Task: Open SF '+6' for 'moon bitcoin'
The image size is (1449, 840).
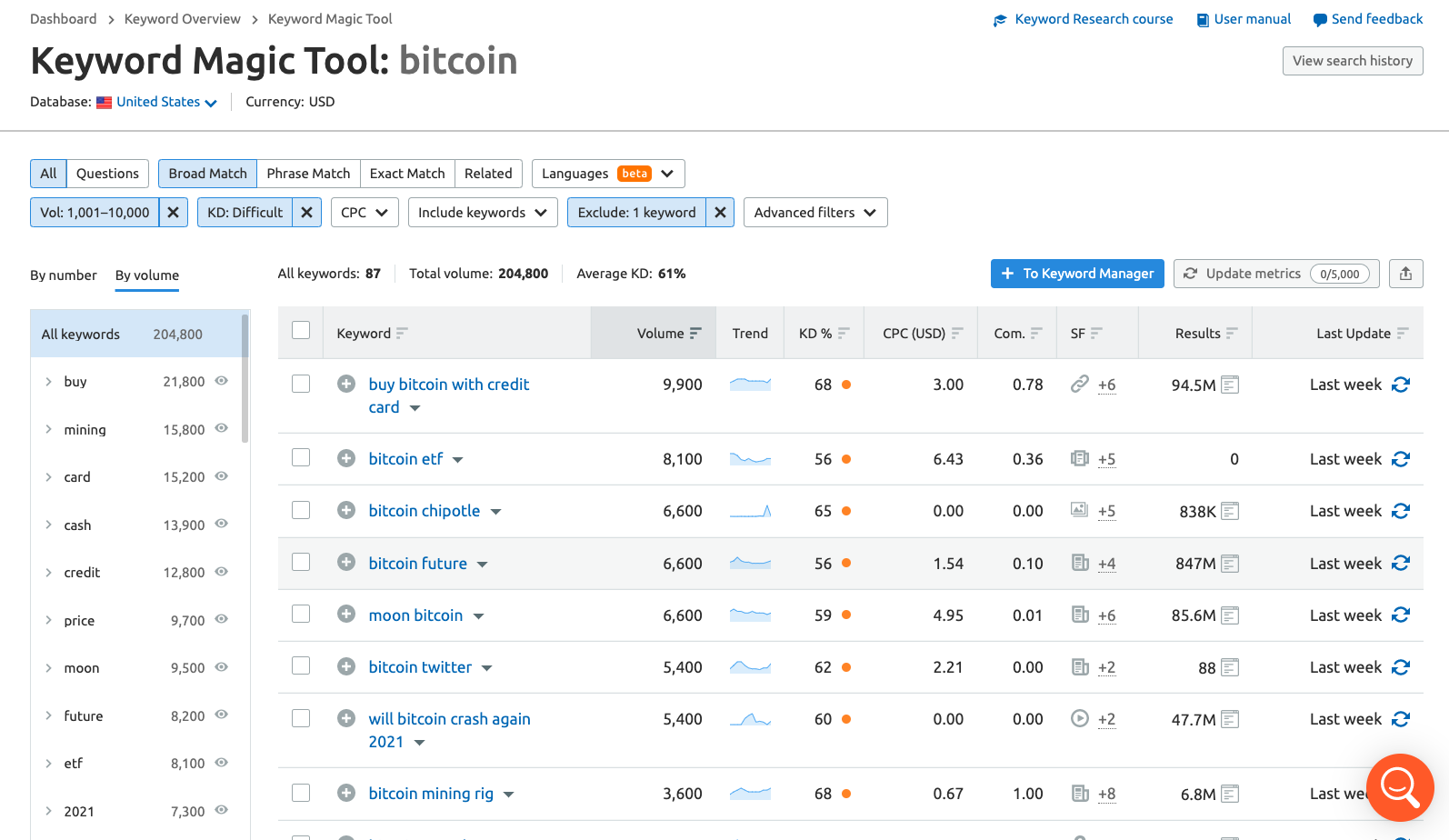Action: click(1106, 615)
